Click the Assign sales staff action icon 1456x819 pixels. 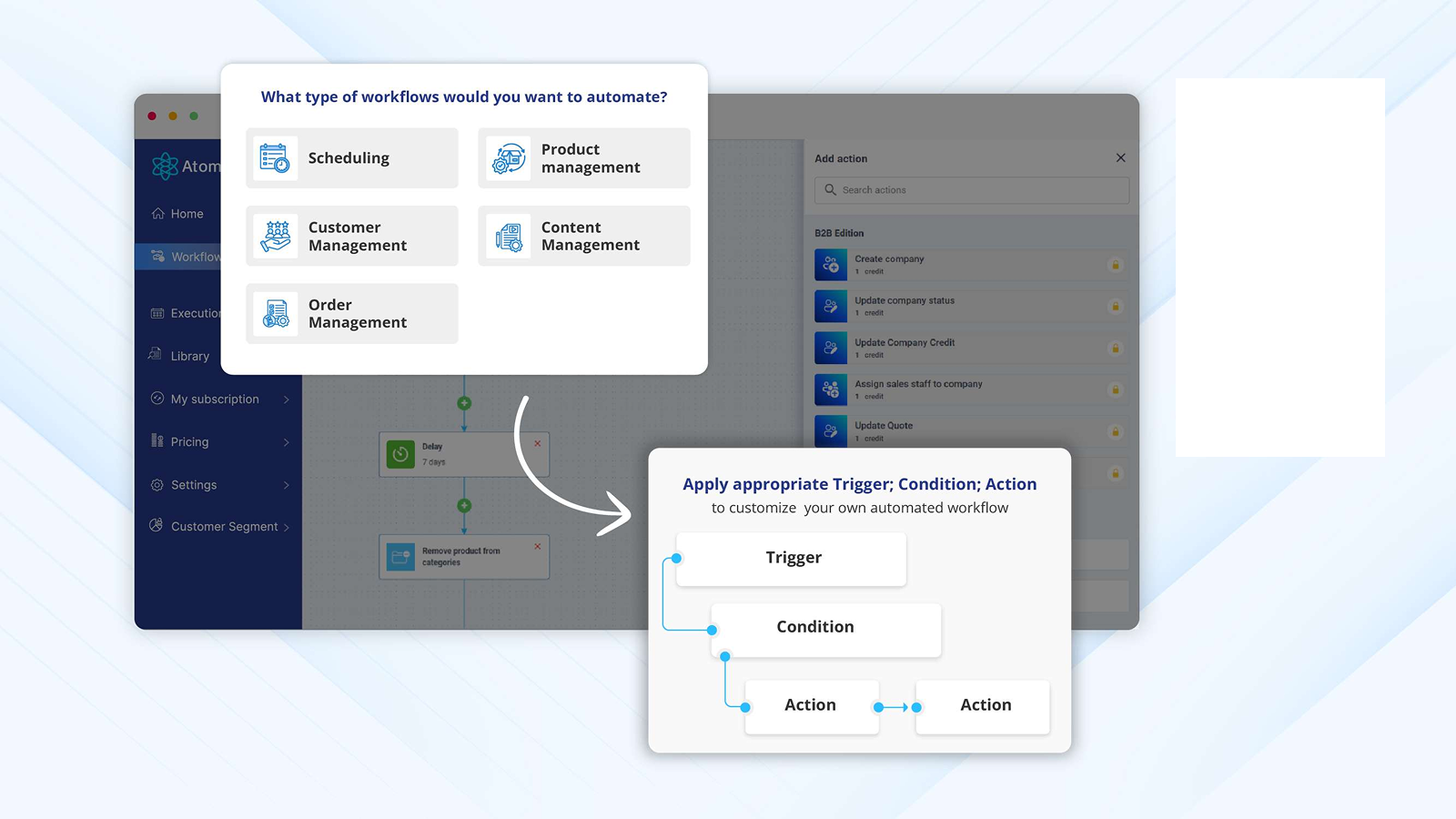[831, 389]
